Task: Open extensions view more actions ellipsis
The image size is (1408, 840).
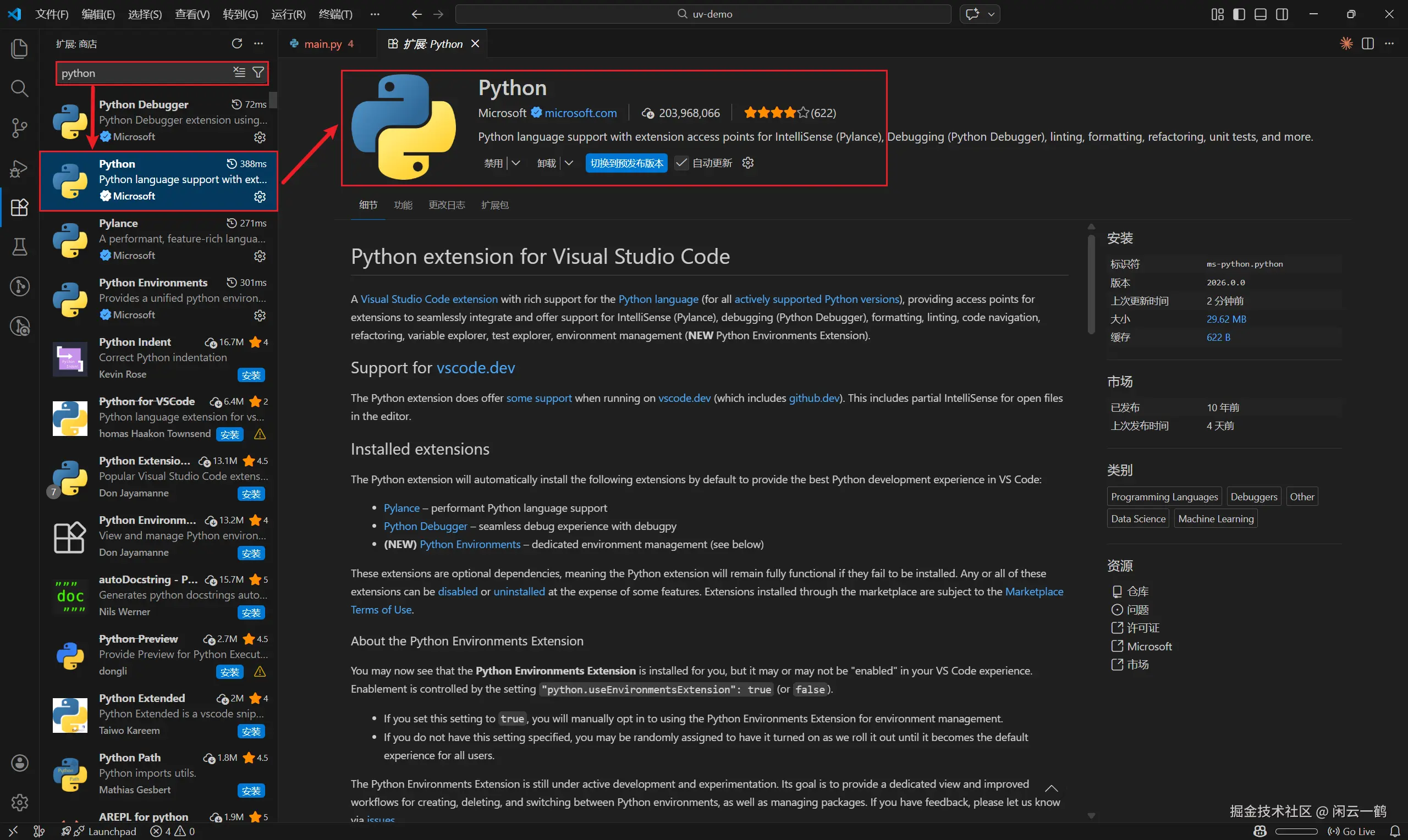Action: point(258,43)
